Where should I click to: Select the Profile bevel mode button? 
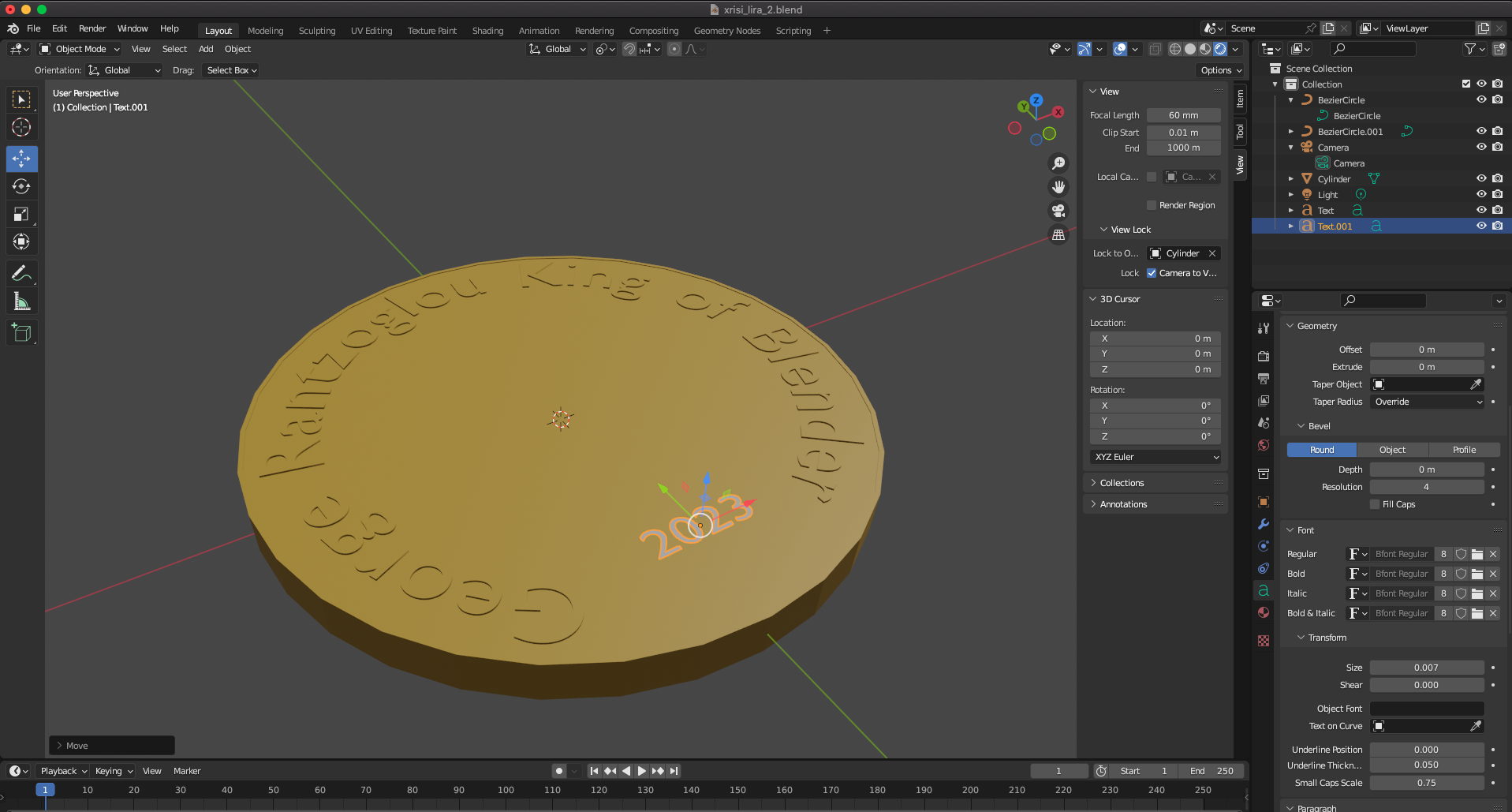point(1464,450)
